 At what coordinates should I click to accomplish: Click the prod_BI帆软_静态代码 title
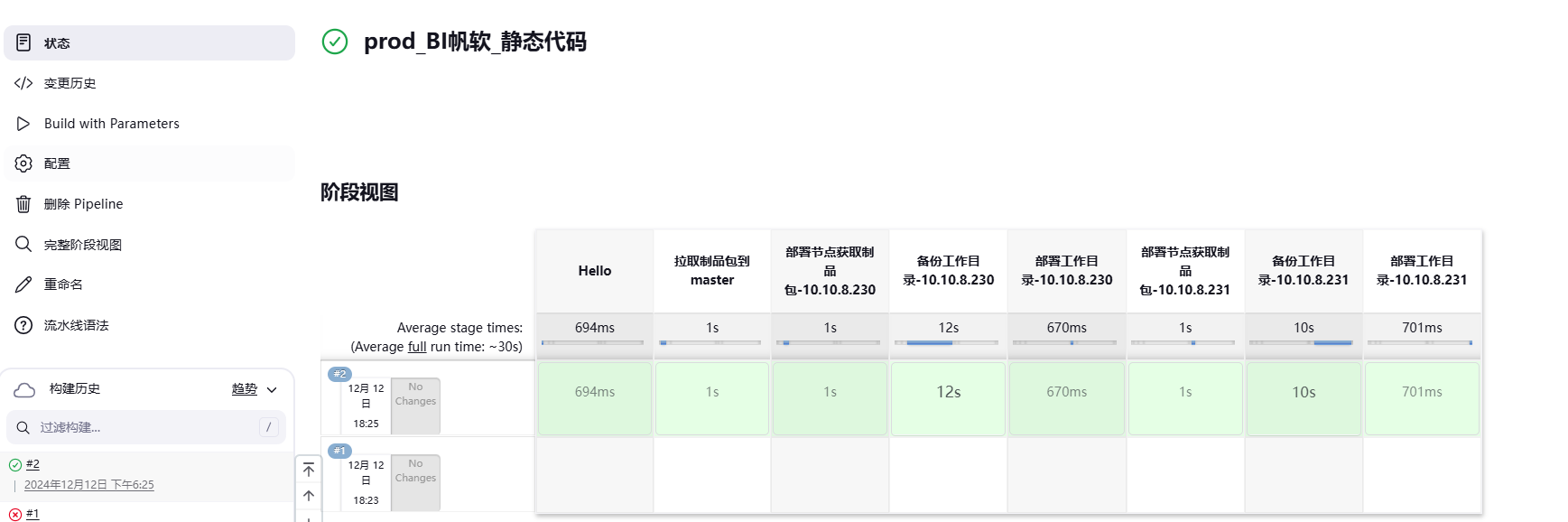[475, 42]
